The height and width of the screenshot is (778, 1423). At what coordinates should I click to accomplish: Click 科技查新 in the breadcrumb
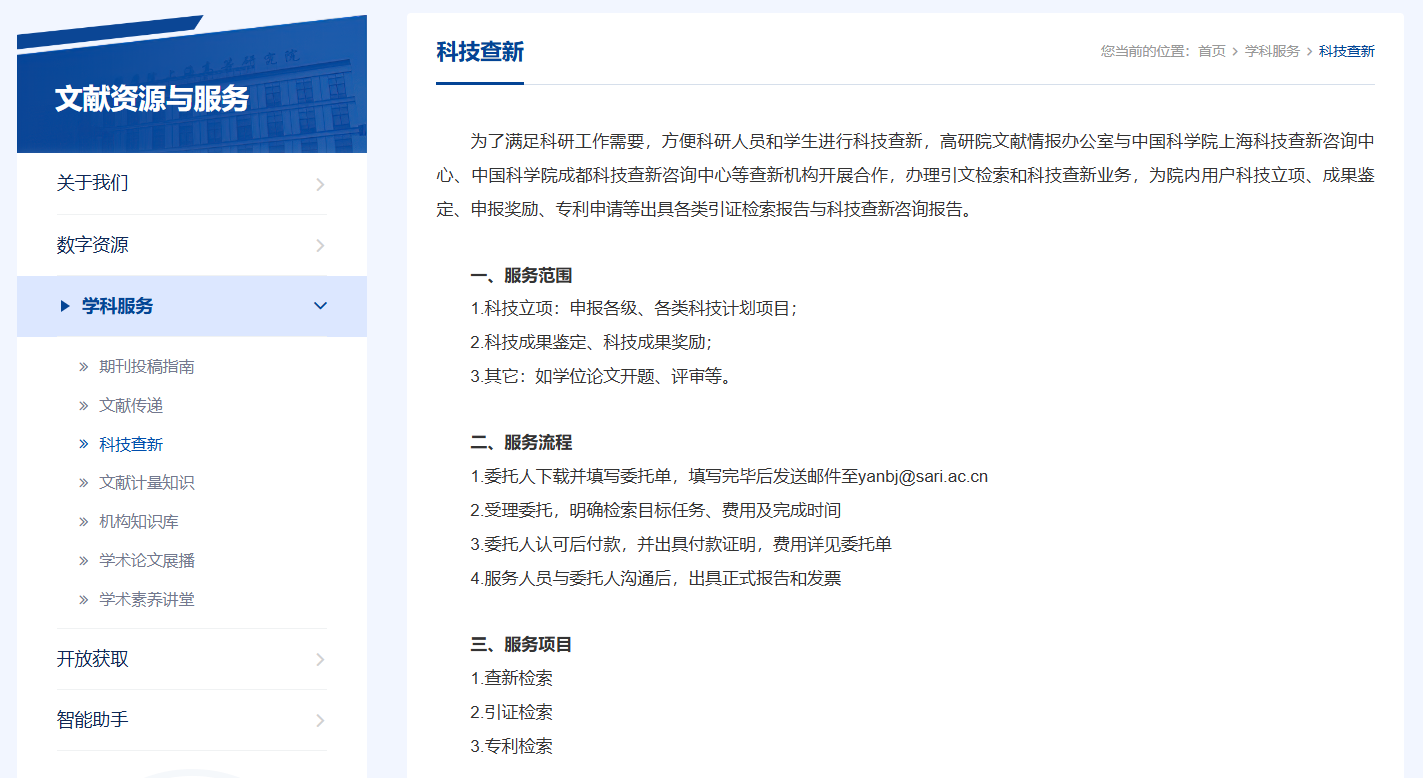point(1346,51)
